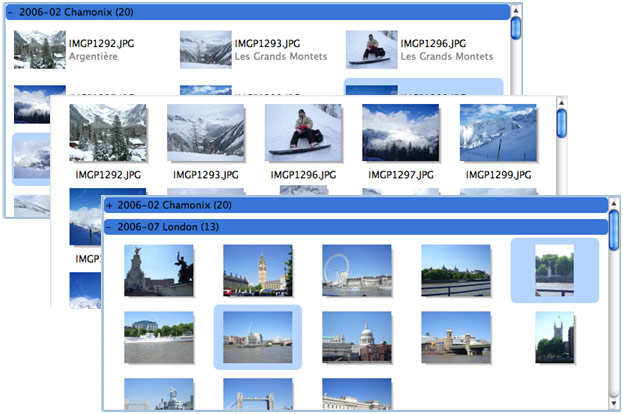Viewport: 623px width, 414px height.
Task: Select IMGP1292.JPG thumbnail in the back list window
Action: point(40,50)
